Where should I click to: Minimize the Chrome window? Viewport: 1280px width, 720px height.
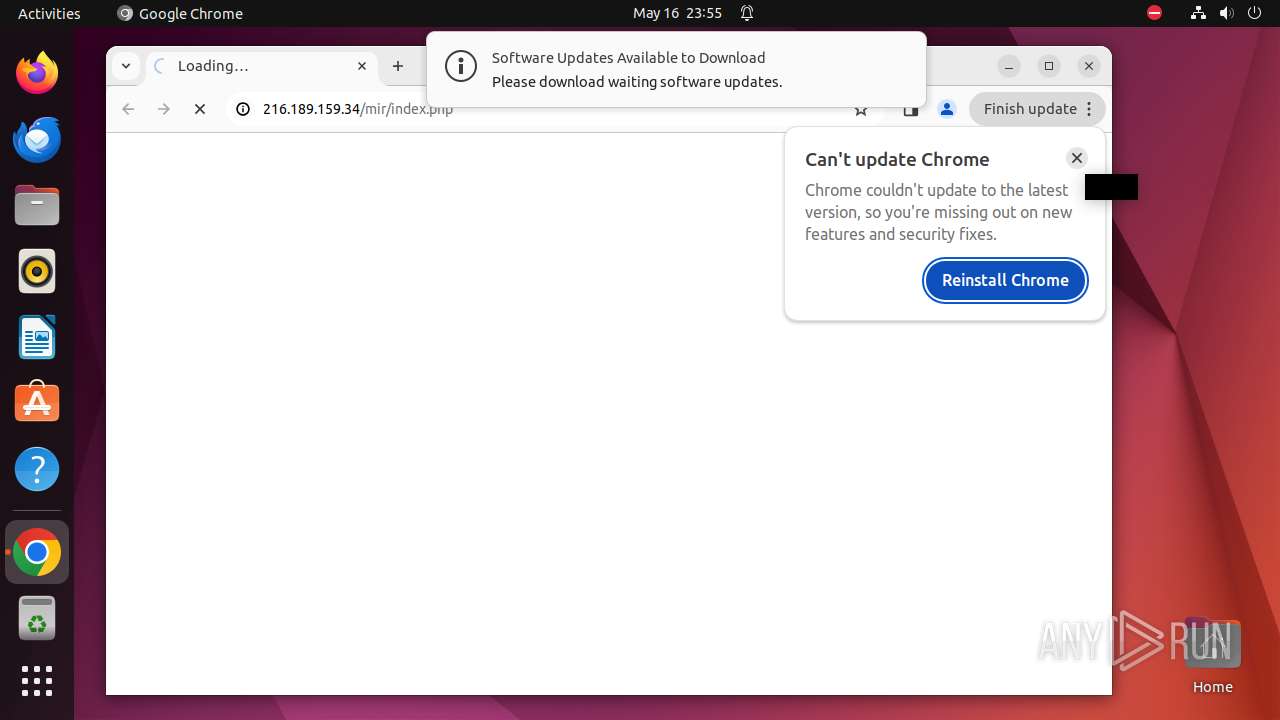(1009, 66)
